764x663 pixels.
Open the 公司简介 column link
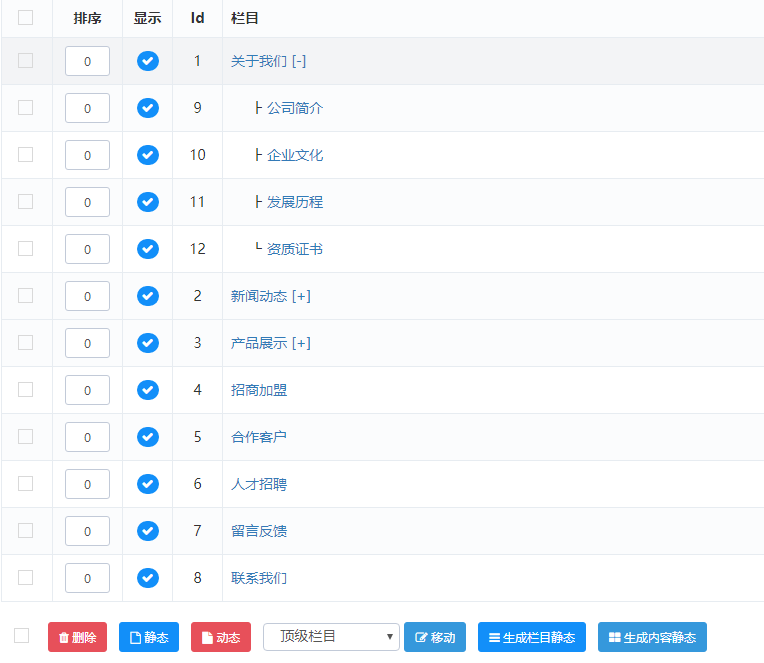(x=295, y=108)
